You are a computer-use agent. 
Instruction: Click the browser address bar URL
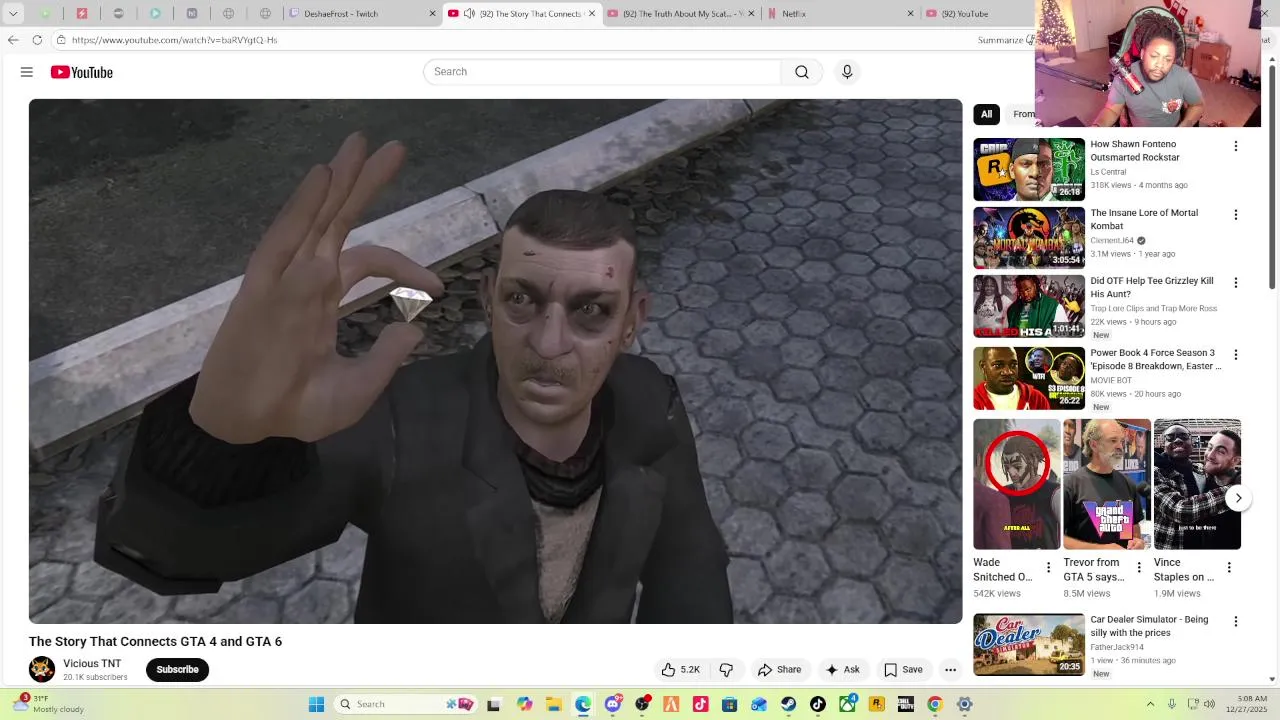174,40
